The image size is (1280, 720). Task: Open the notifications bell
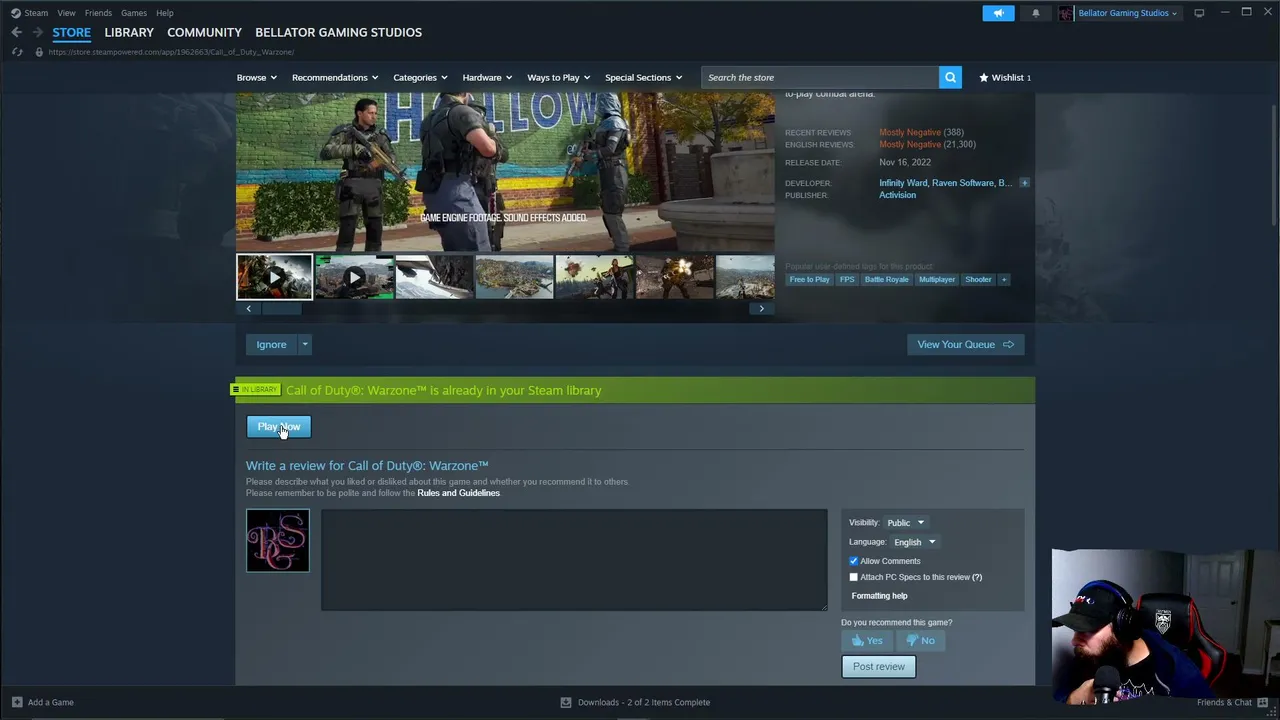(1035, 13)
